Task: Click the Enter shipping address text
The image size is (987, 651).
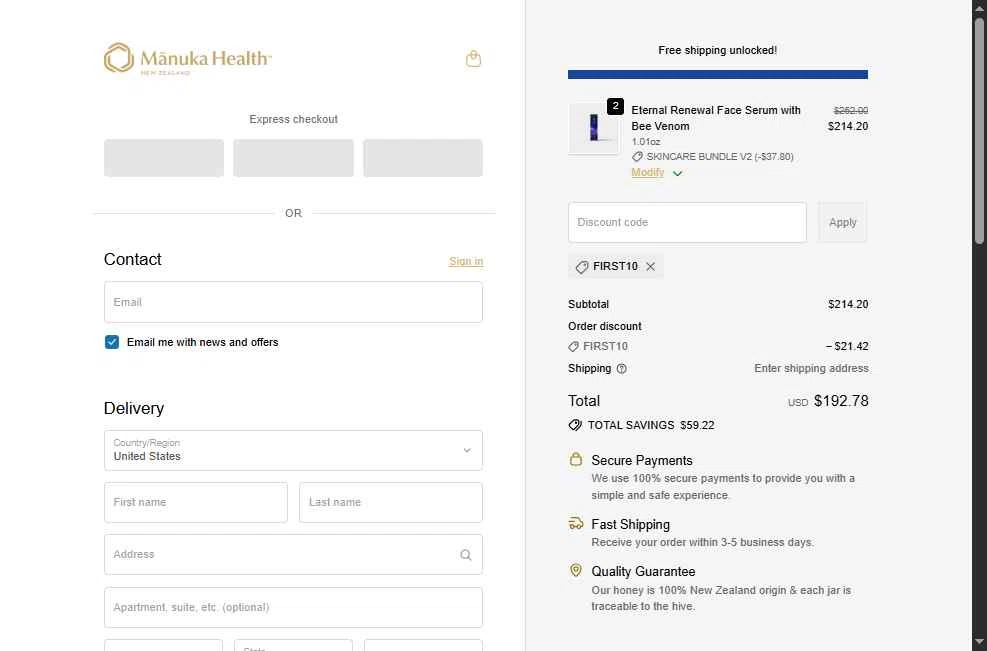Action: point(811,368)
